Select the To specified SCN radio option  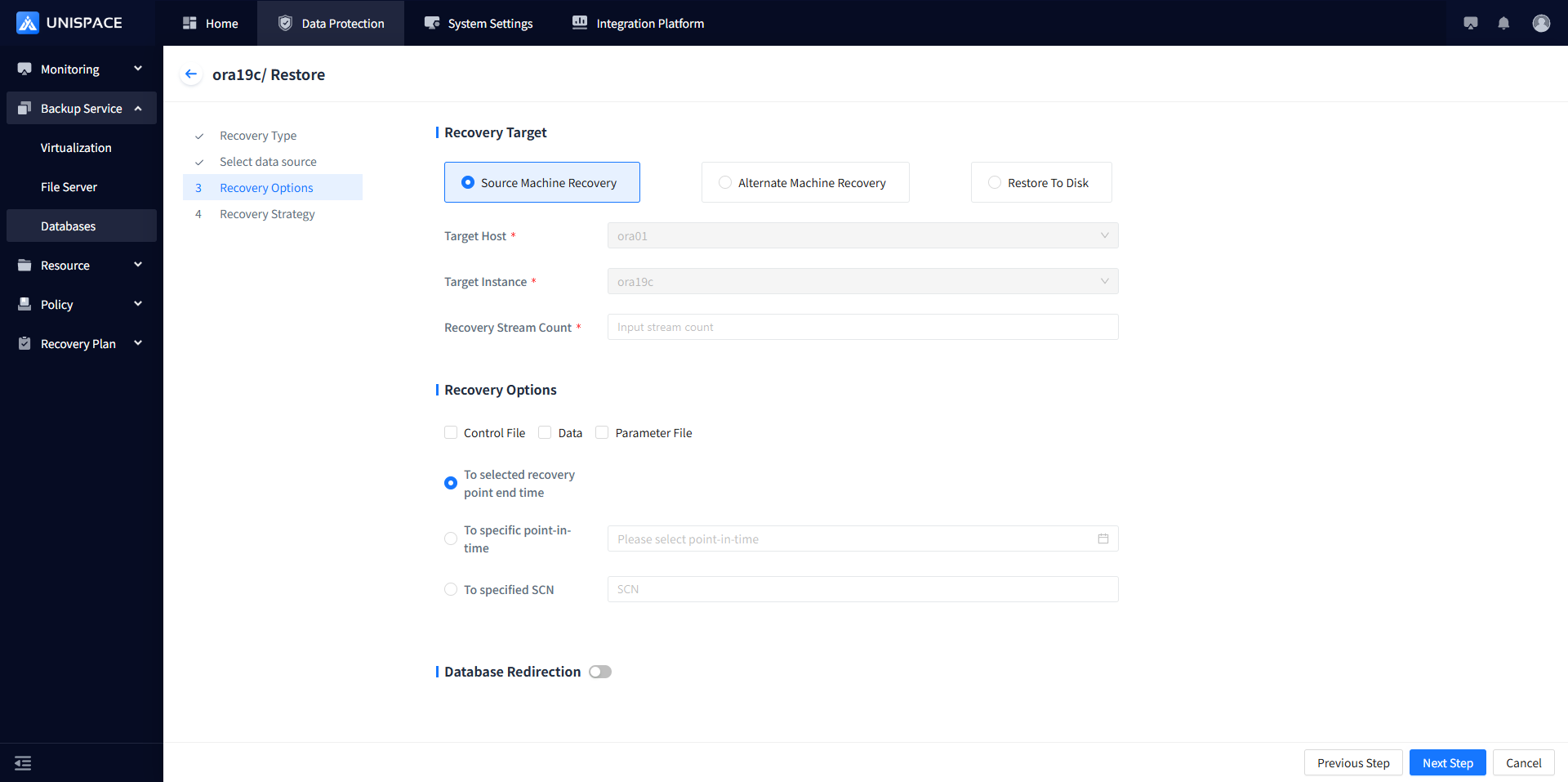451,590
